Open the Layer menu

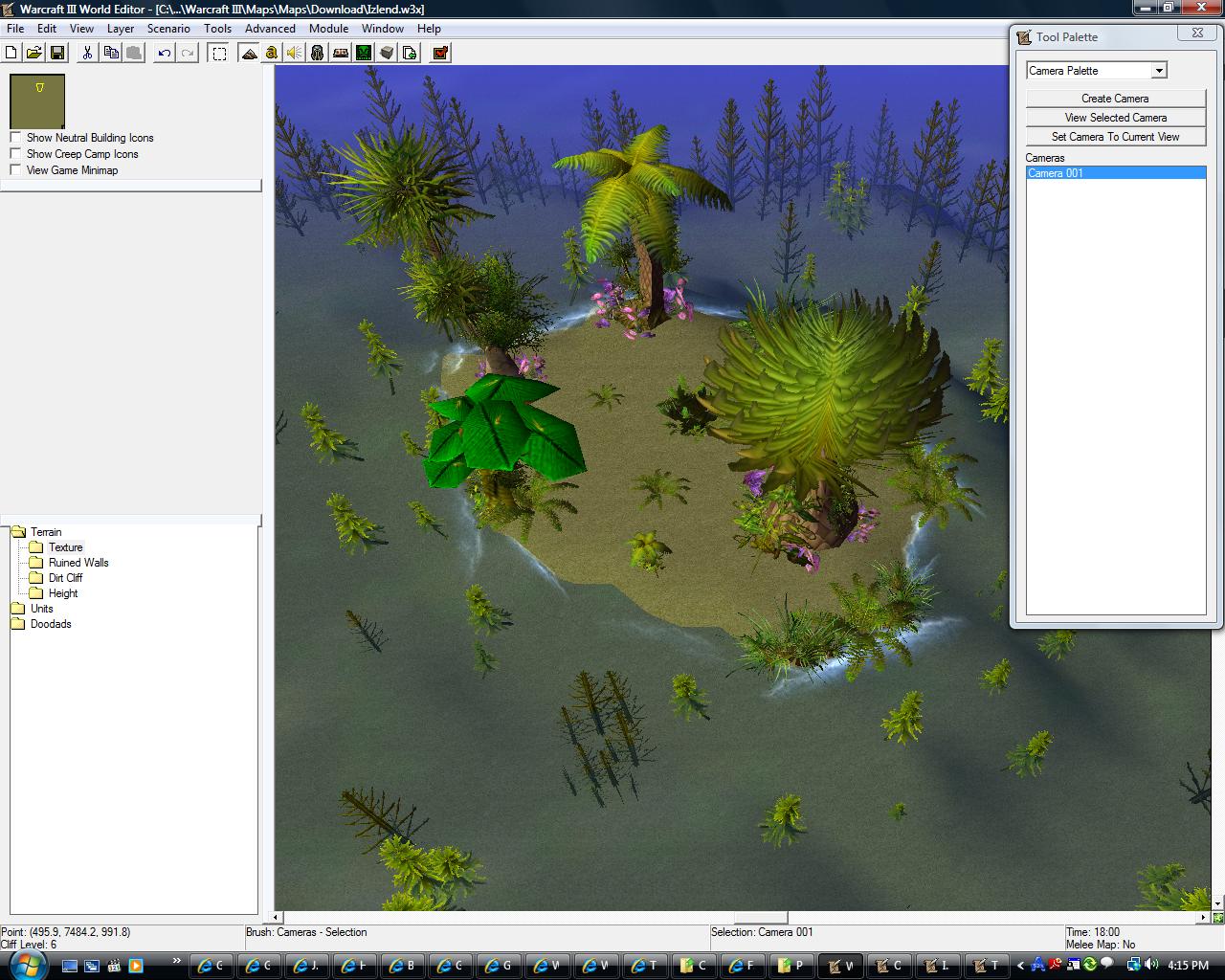click(121, 29)
